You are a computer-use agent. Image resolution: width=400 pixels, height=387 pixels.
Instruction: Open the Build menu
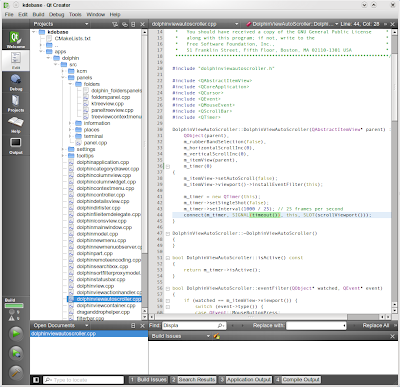coord(38,14)
